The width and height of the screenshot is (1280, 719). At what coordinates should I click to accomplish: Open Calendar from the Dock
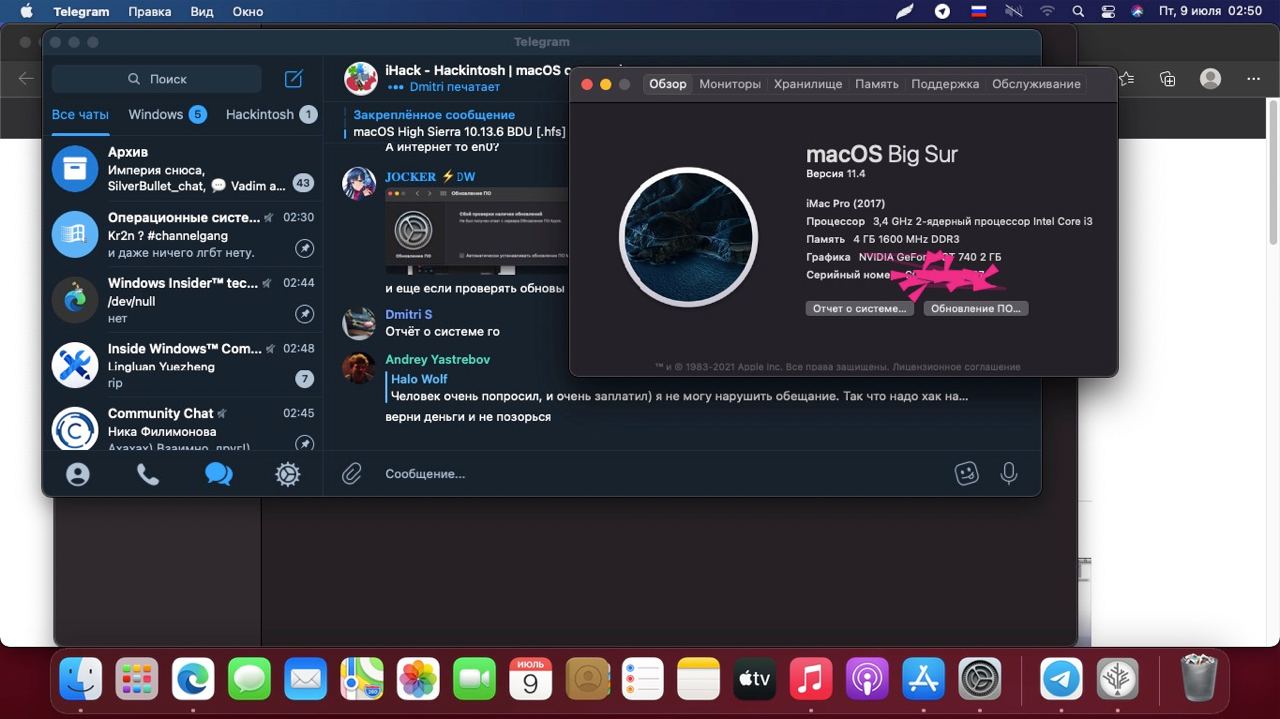point(530,679)
